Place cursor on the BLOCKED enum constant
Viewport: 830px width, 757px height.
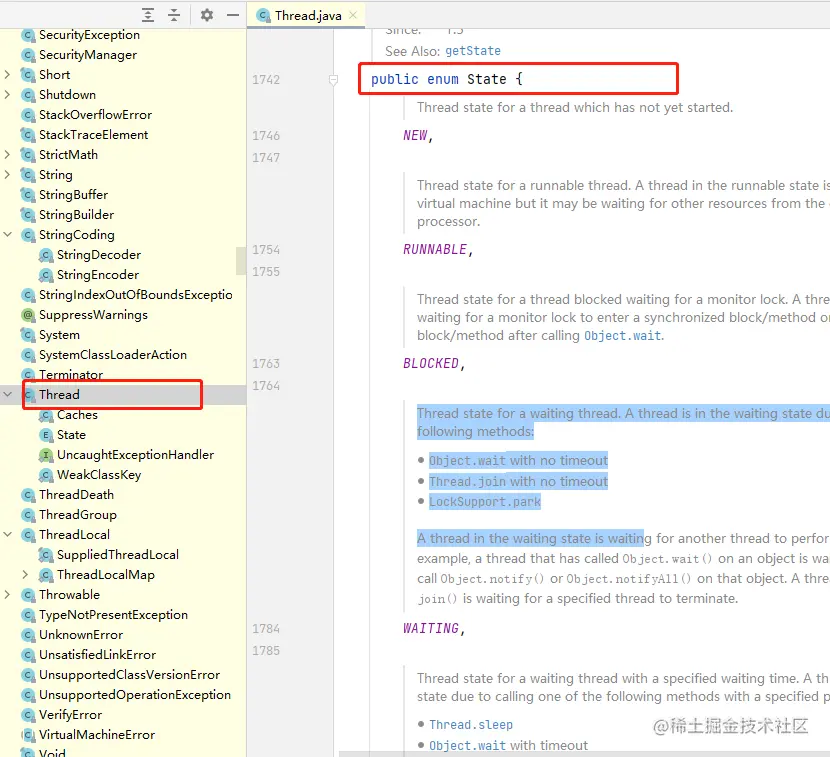click(431, 364)
